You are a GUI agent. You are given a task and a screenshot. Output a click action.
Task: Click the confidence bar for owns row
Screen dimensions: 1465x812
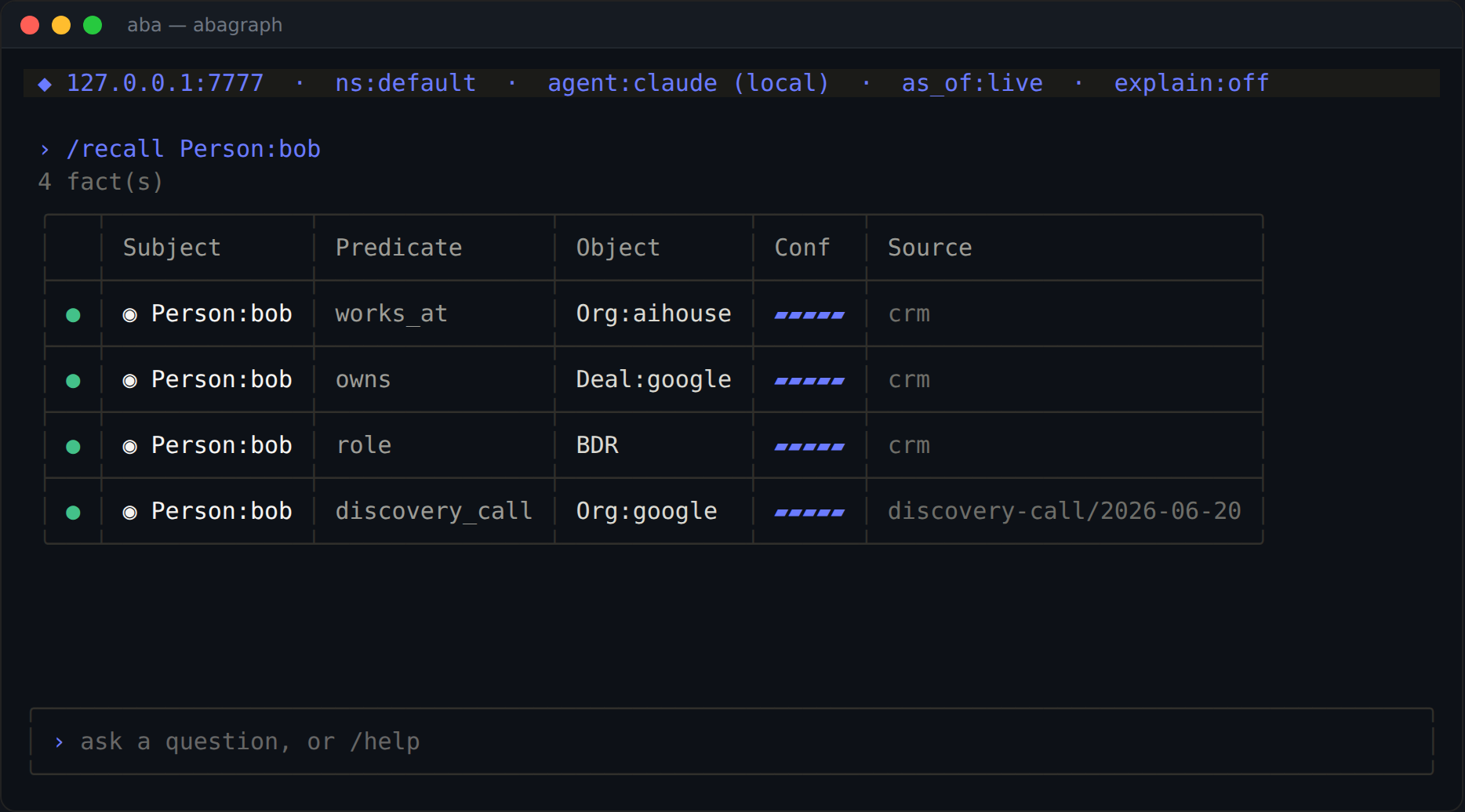(x=809, y=381)
